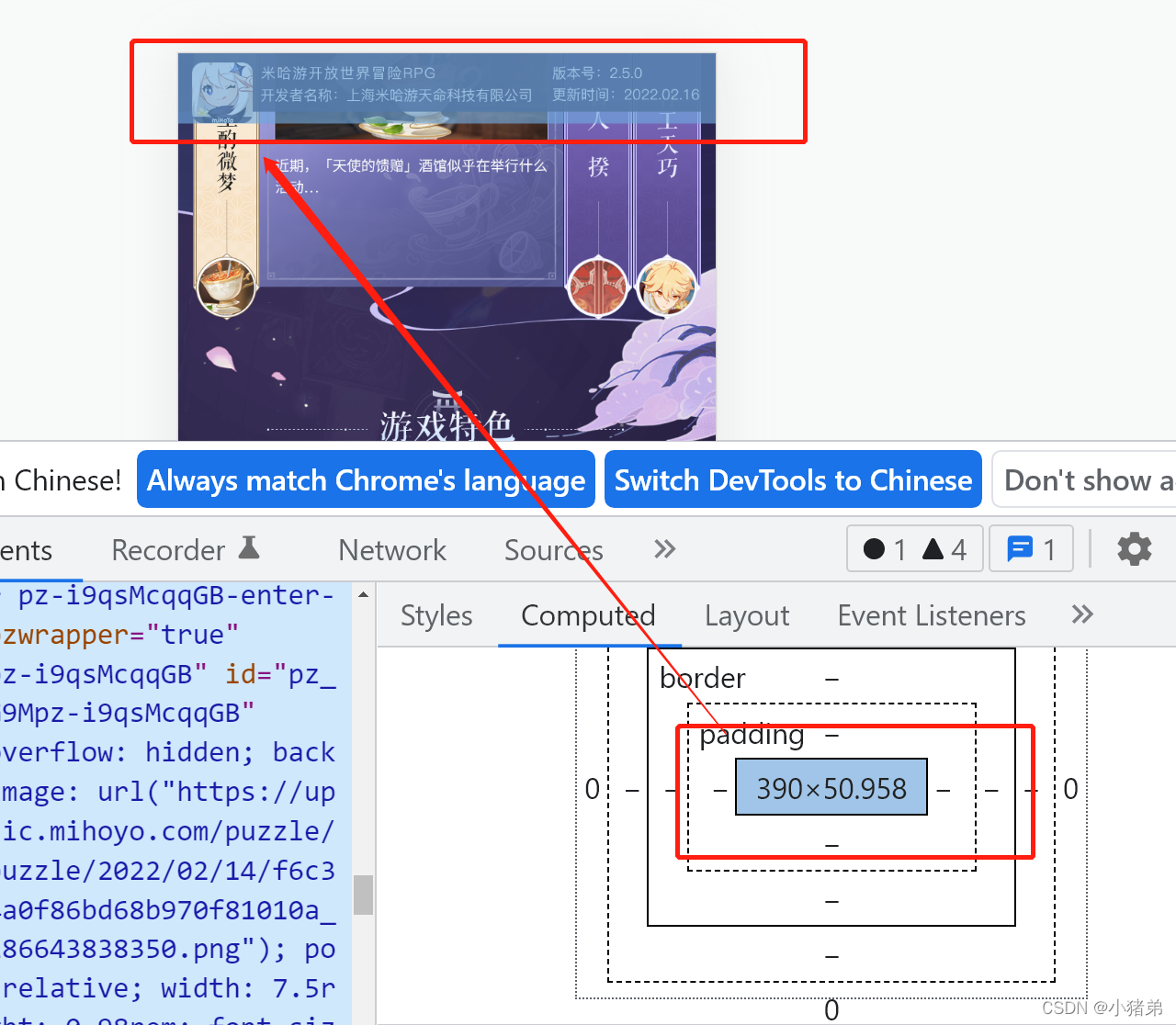Click the 390×50.958 content box

click(831, 788)
